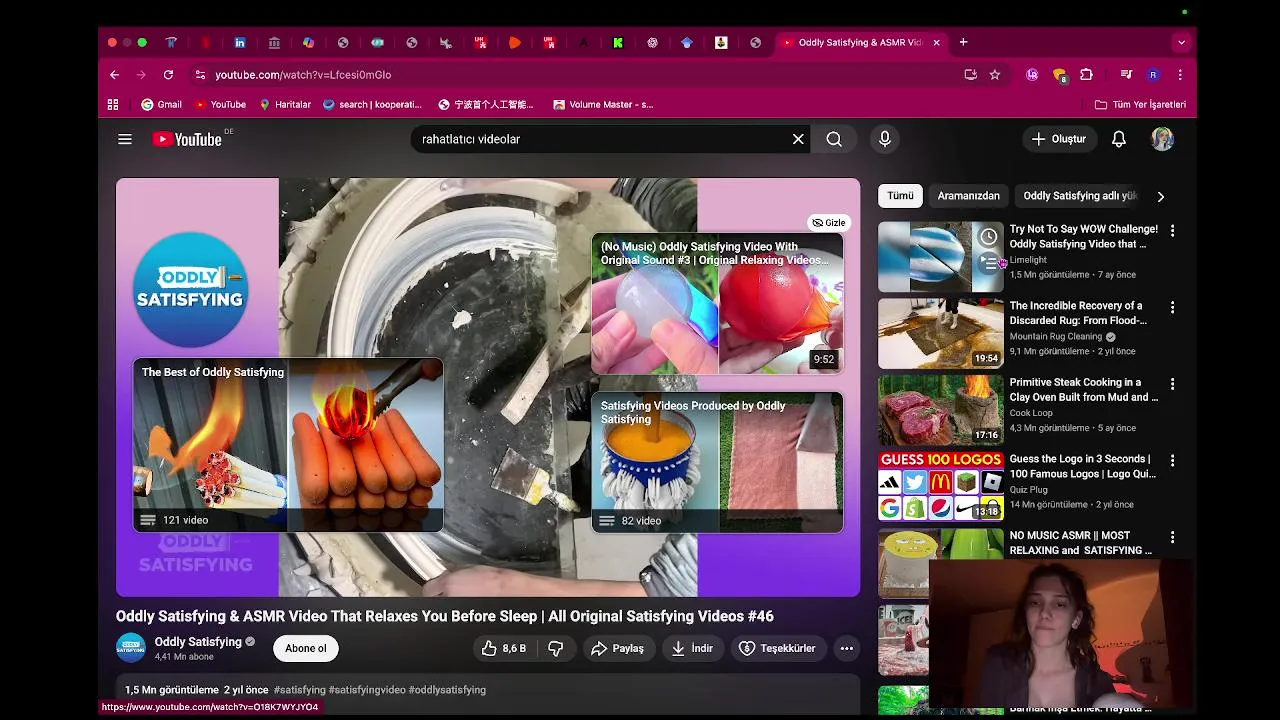Image resolution: width=1280 pixels, height=720 pixels.
Task: Open The Best of Oddly Satisfying playlist card
Action: pyautogui.click(x=288, y=446)
